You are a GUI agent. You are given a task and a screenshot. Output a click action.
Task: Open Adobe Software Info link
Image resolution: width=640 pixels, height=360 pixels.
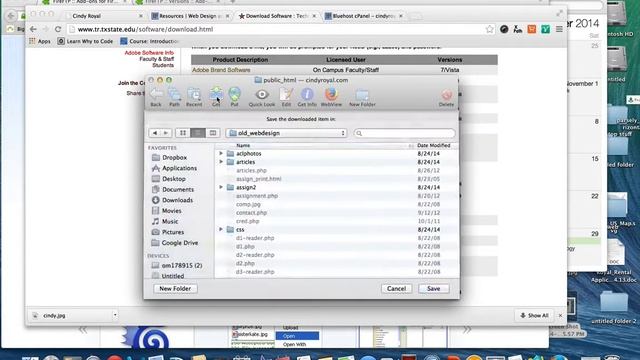pyautogui.click(x=149, y=53)
